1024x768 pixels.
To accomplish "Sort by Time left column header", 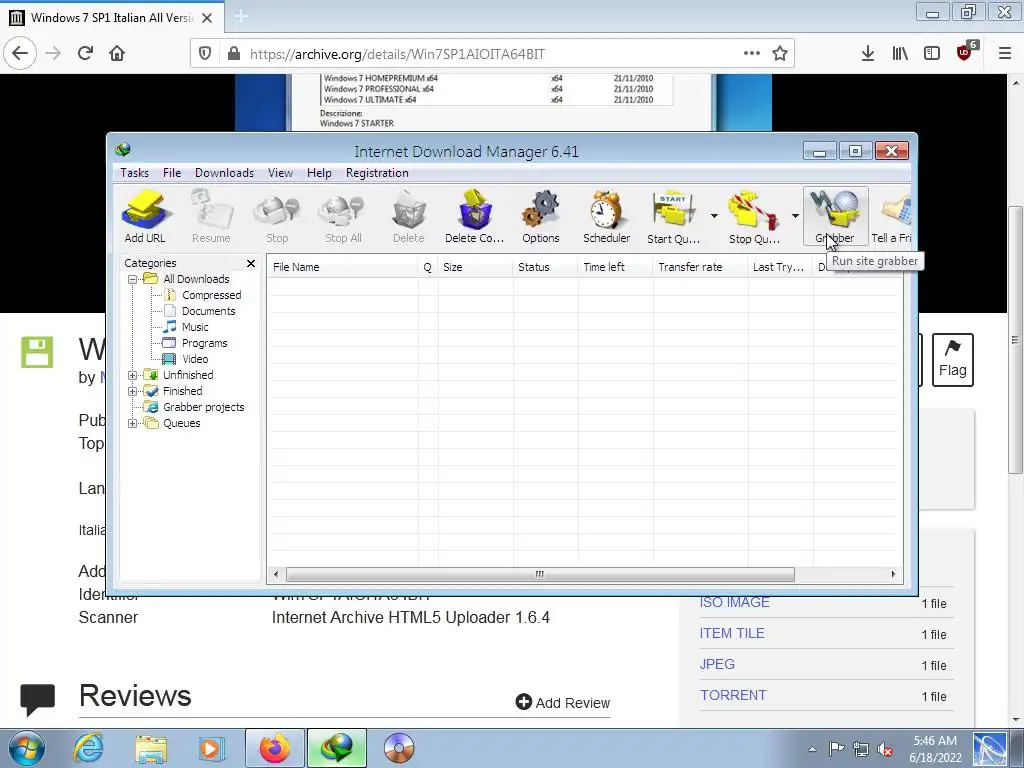I will (615, 267).
